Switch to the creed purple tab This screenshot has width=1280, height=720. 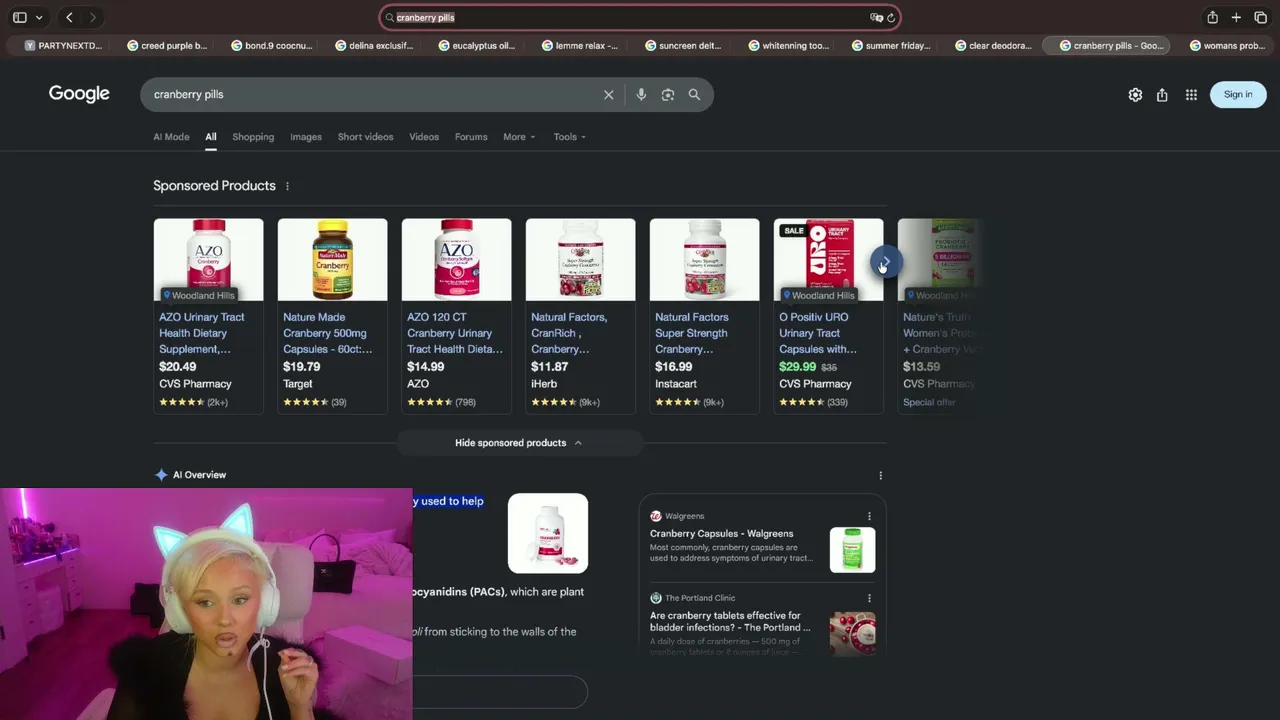[167, 45]
